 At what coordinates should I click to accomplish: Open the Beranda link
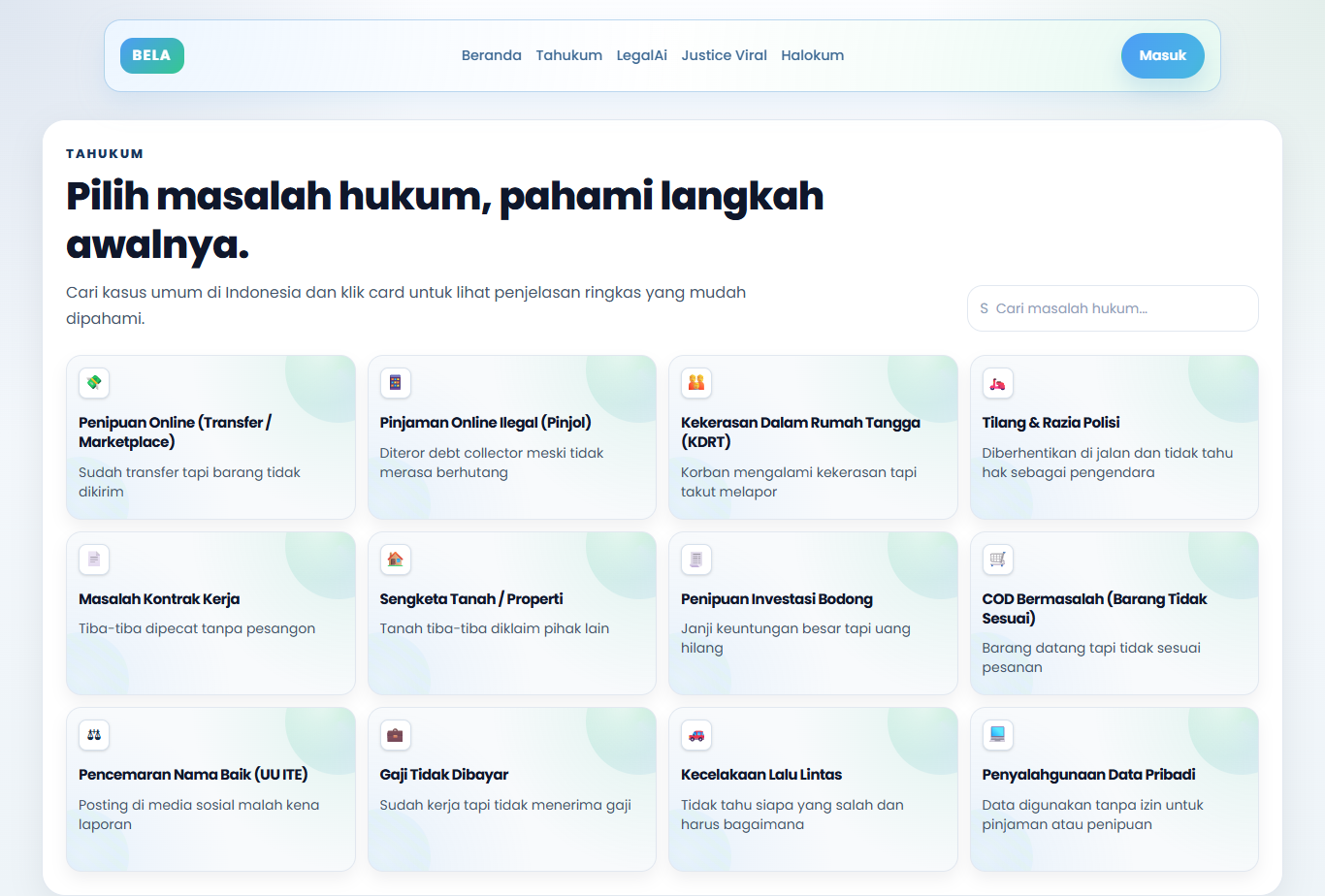pos(491,55)
